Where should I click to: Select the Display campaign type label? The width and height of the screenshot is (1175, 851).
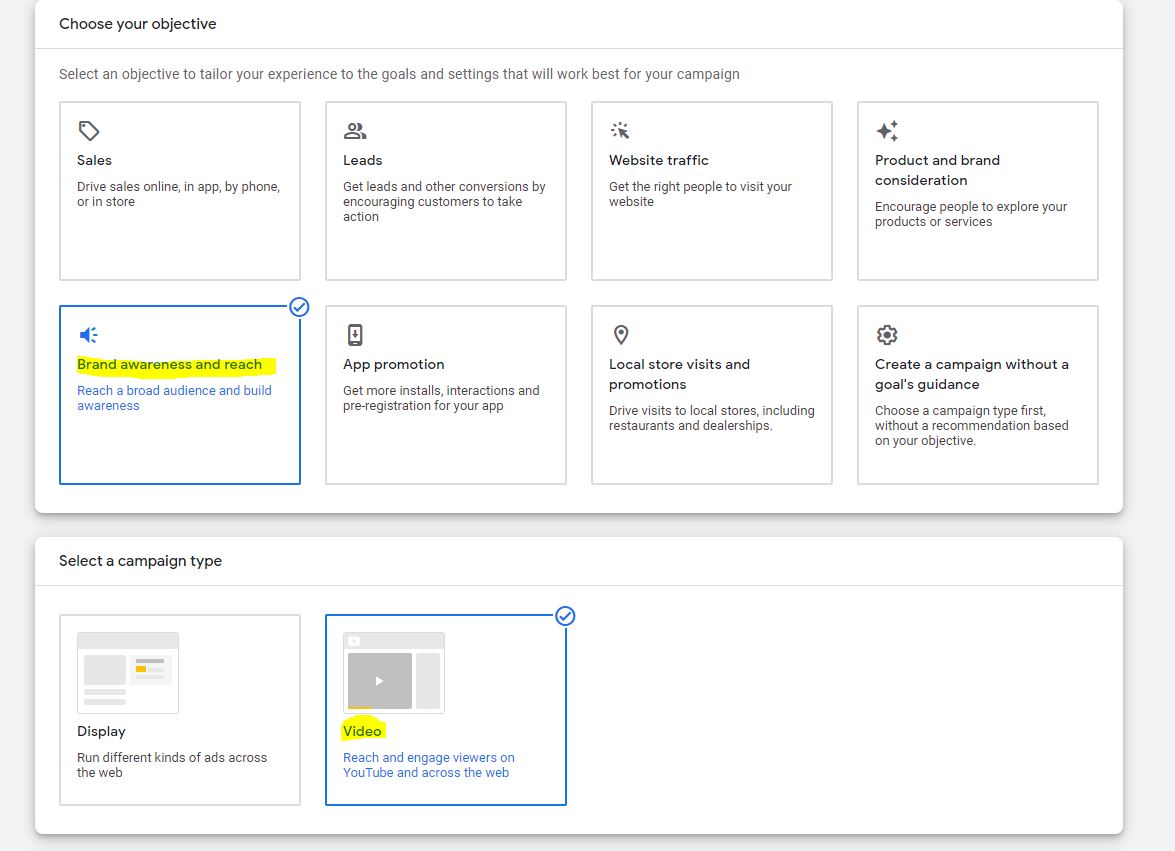click(x=101, y=731)
